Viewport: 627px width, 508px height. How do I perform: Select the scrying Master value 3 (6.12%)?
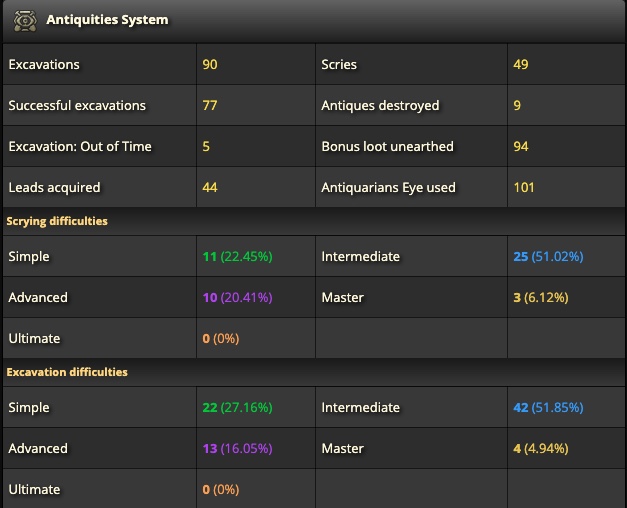pos(541,298)
